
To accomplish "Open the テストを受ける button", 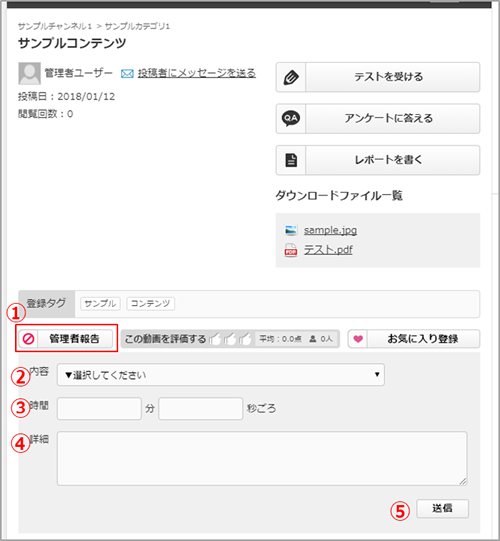I will pos(378,77).
